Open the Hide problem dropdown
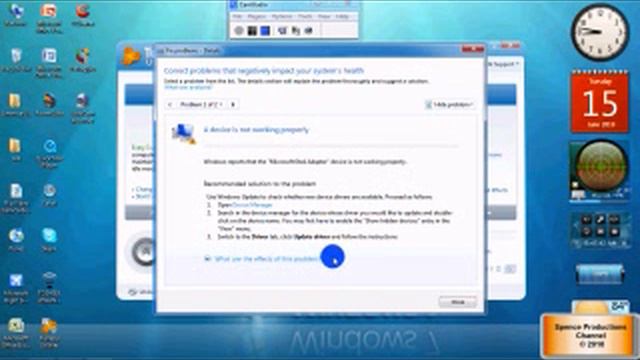This screenshot has width=640, height=360. [449, 105]
